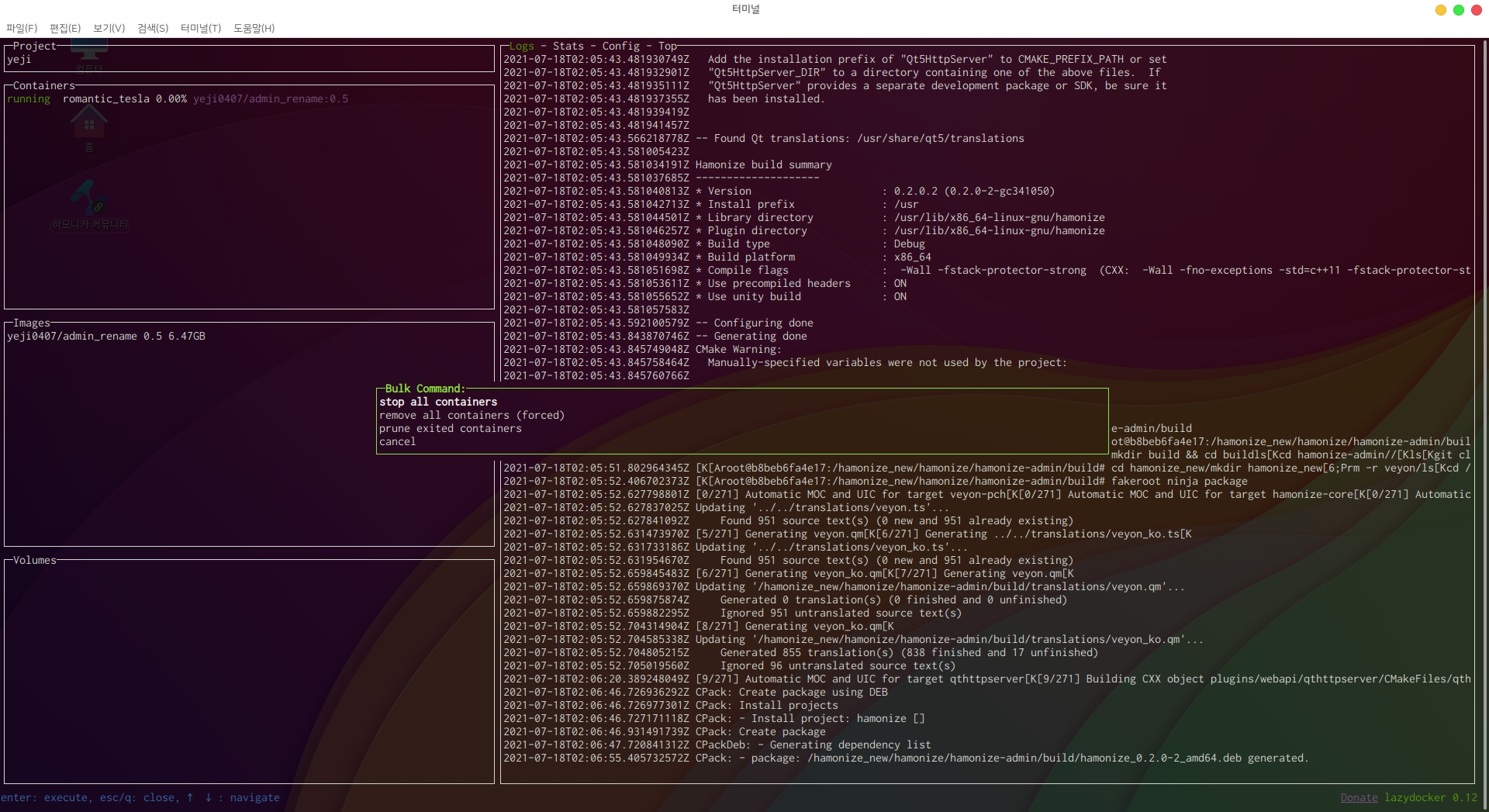This screenshot has width=1489, height=812.
Task: Switch to the Top tab
Action: [x=667, y=47]
